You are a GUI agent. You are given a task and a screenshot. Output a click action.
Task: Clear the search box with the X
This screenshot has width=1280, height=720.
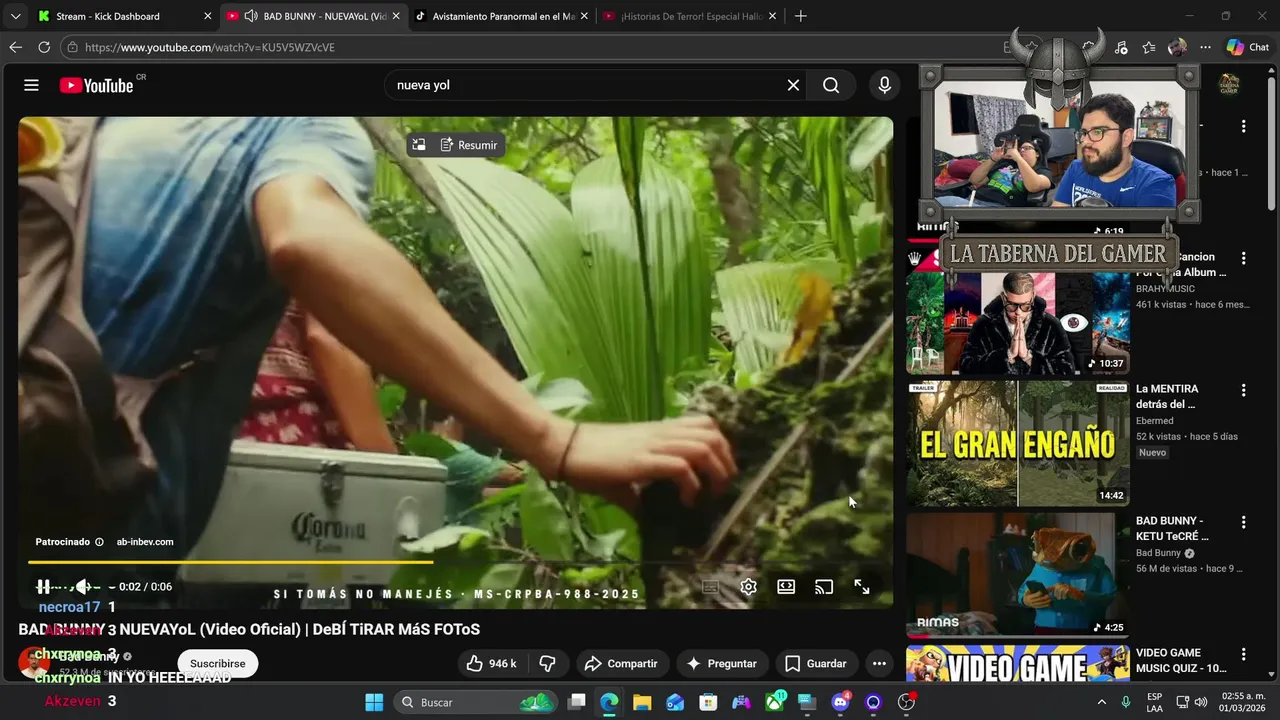[793, 85]
